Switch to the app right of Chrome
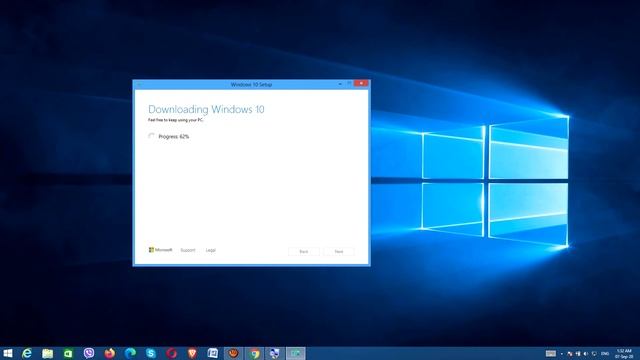This screenshot has width=640, height=360. point(275,353)
